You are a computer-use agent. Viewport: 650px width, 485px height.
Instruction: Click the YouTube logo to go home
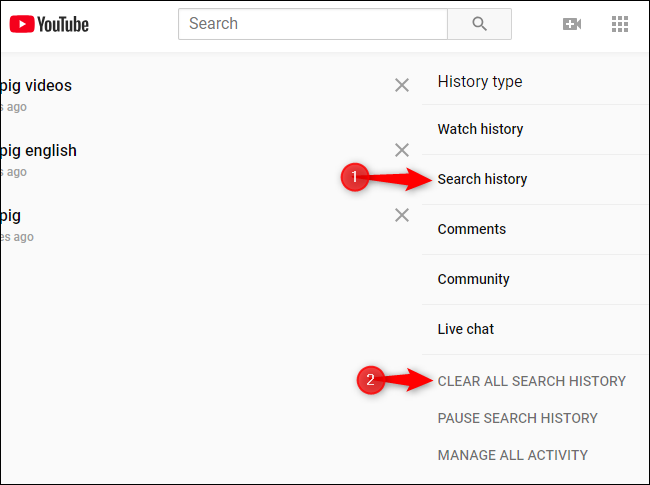(49, 24)
